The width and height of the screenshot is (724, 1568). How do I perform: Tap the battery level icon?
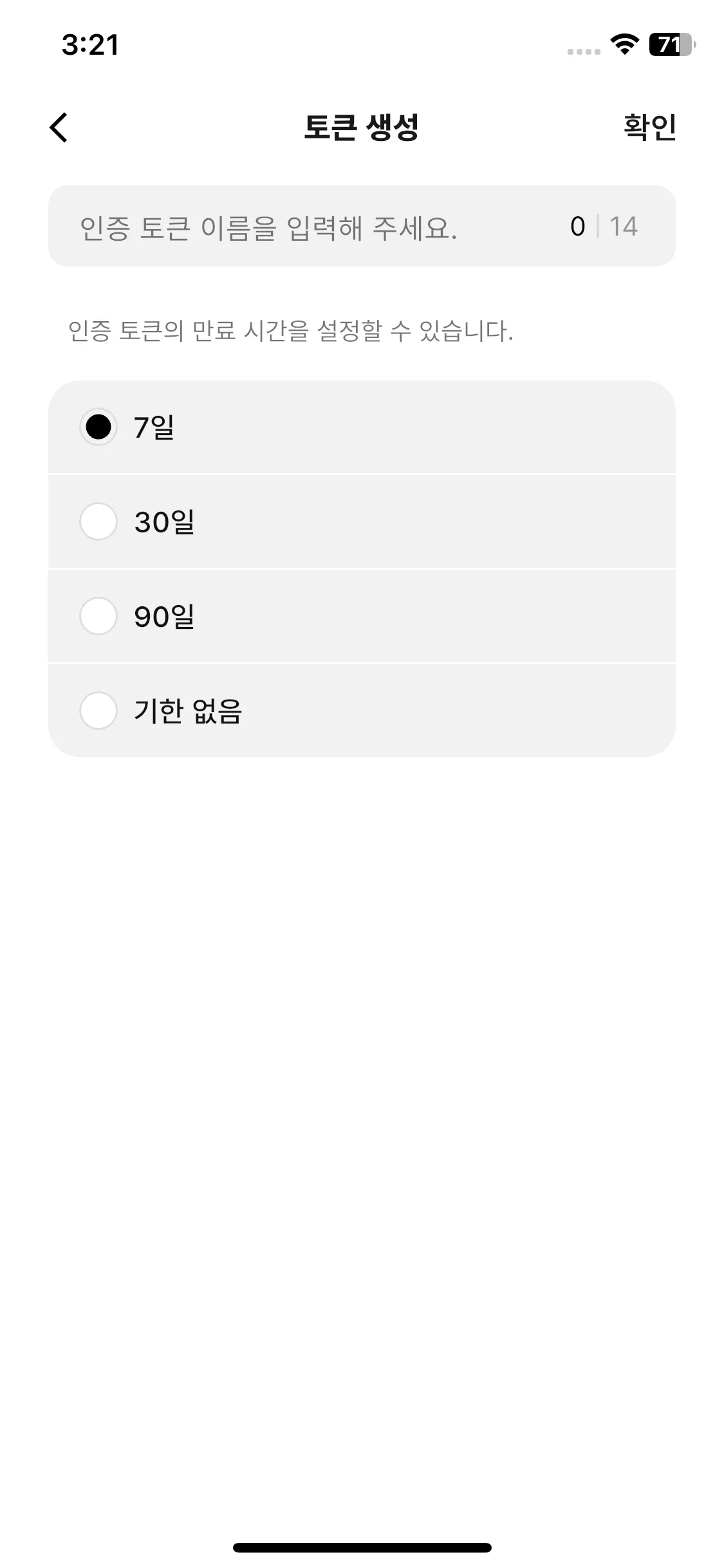coord(672,44)
